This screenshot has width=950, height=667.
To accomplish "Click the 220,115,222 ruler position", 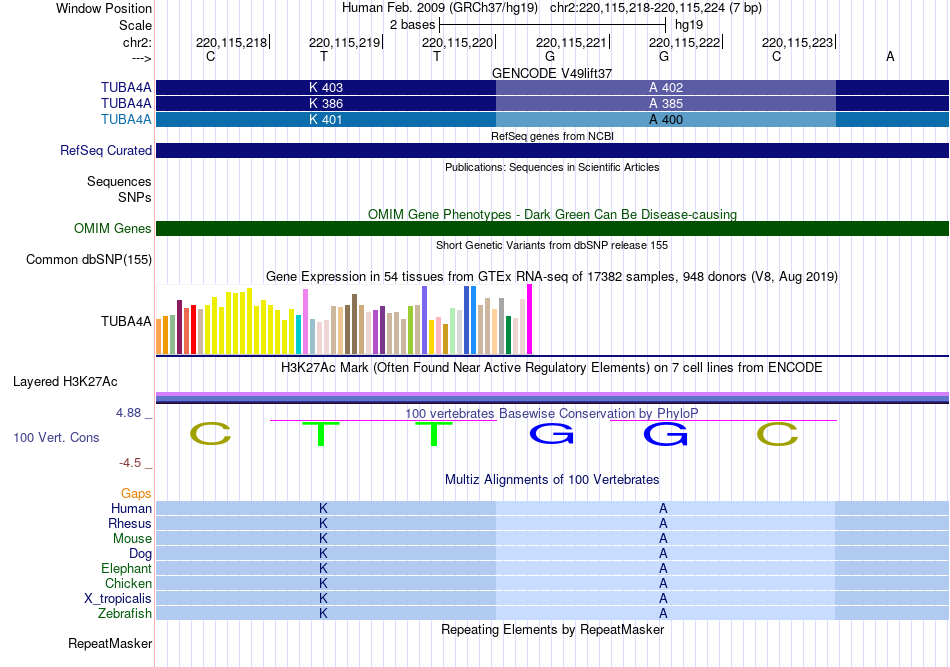I will click(686, 42).
